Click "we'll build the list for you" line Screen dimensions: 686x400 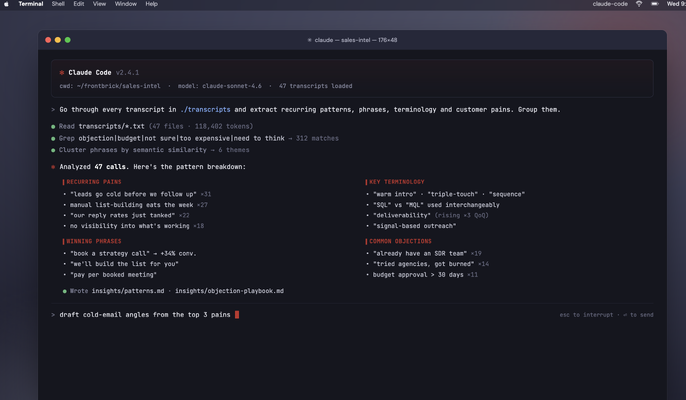(121, 264)
